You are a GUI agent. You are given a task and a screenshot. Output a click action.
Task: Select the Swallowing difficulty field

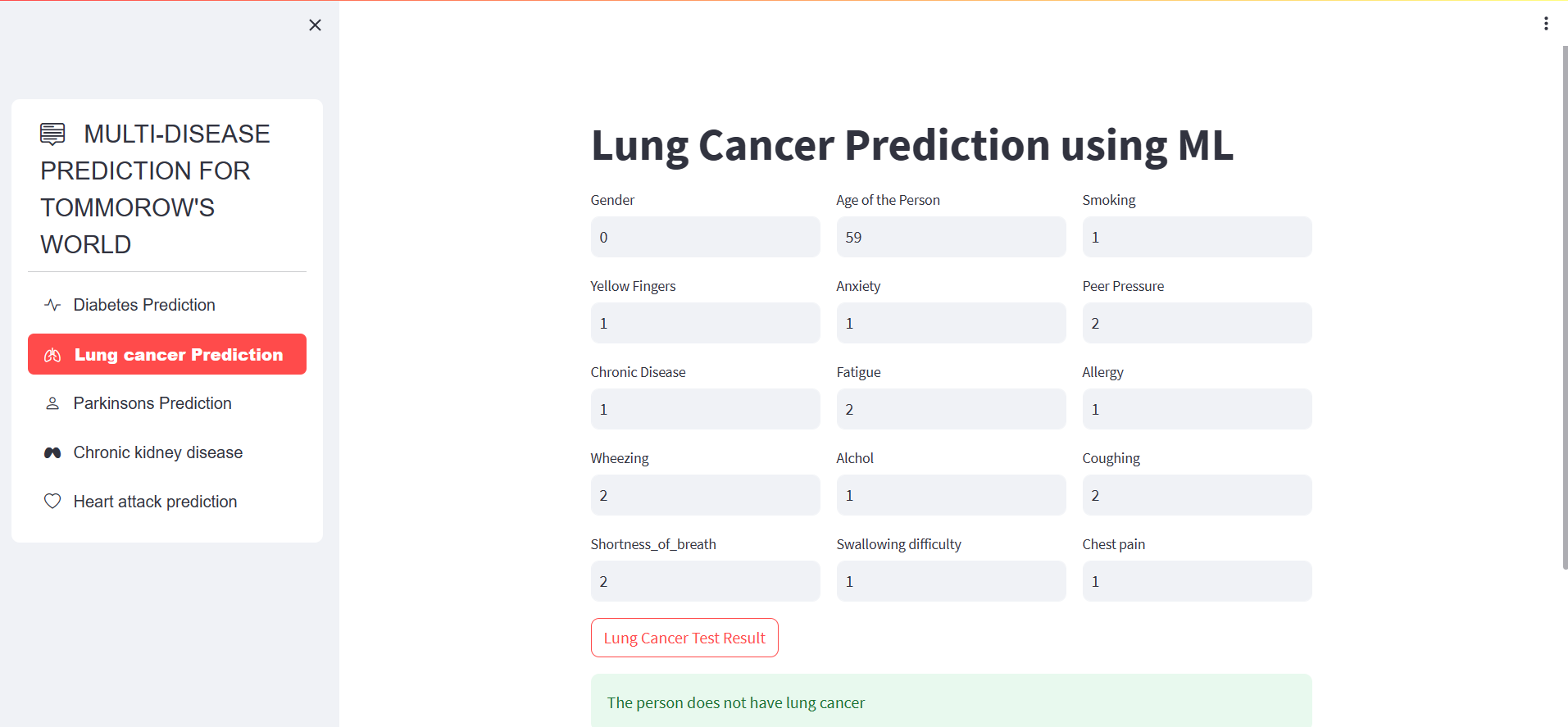(950, 581)
